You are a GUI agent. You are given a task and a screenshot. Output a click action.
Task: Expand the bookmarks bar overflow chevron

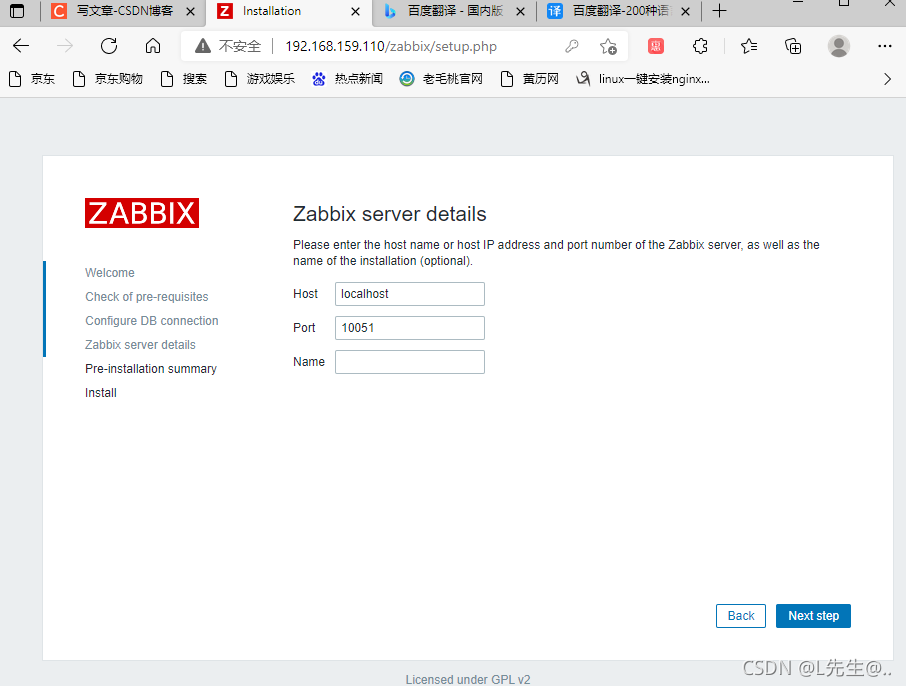(888, 79)
